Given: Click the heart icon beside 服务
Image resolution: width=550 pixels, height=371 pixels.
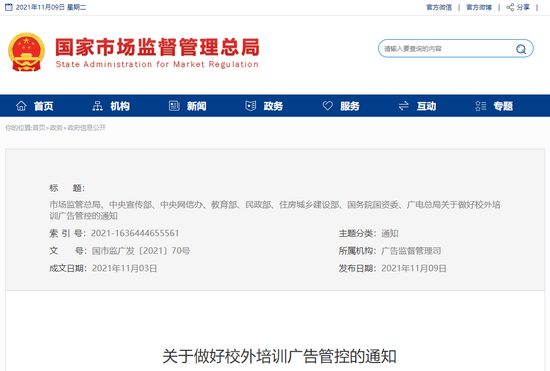Looking at the screenshot, I should click(328, 106).
